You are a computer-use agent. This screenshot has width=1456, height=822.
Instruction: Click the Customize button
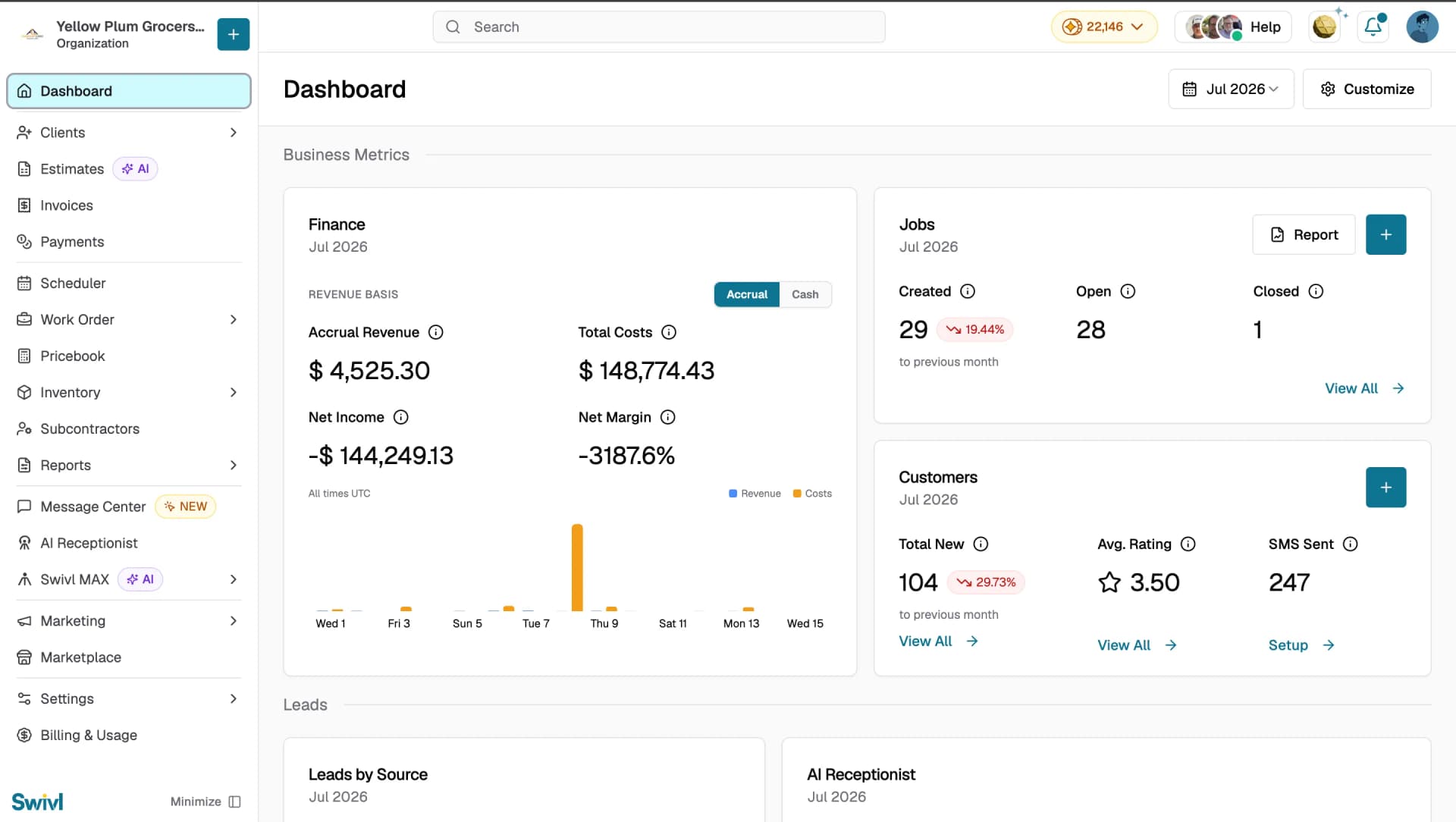[1367, 89]
